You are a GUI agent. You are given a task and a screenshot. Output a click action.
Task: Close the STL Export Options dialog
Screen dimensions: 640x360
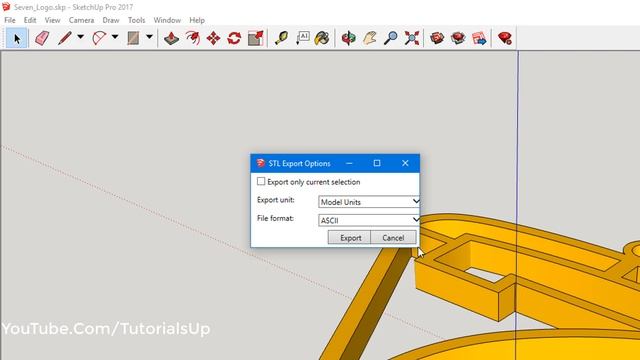pos(405,163)
